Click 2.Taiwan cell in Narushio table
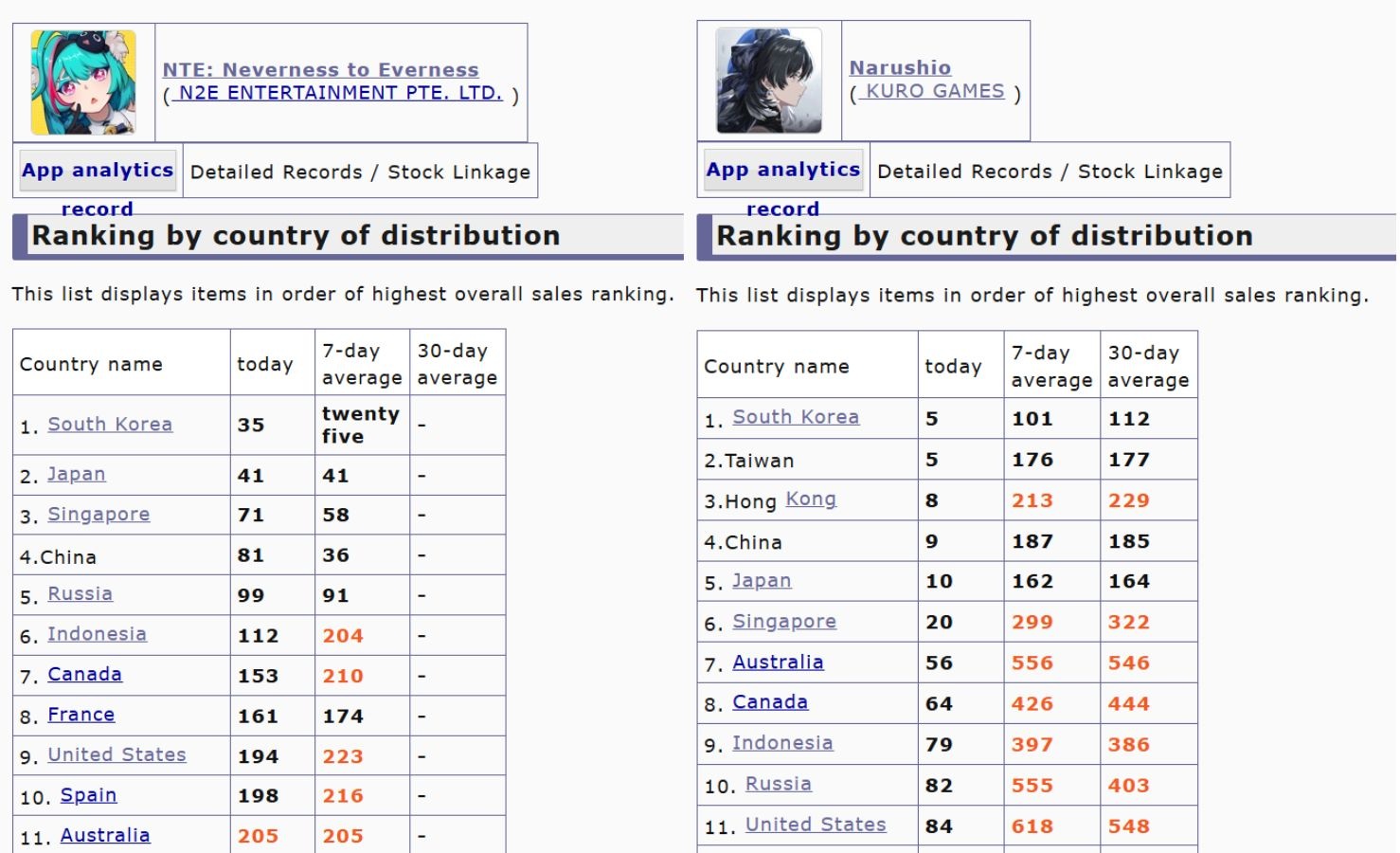The width and height of the screenshot is (1400, 853). click(807, 460)
